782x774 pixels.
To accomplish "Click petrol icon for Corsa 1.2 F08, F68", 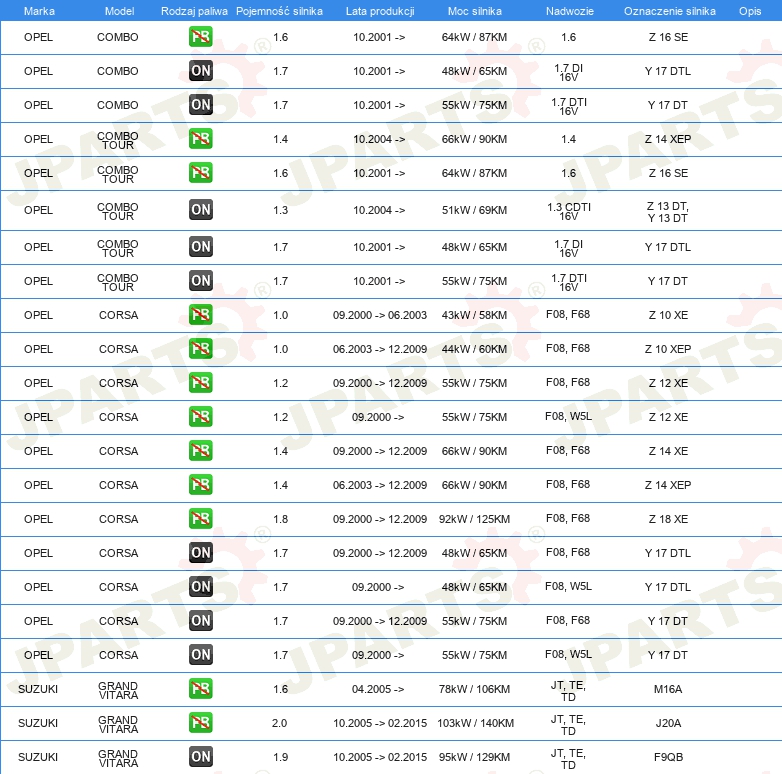I will [x=200, y=383].
